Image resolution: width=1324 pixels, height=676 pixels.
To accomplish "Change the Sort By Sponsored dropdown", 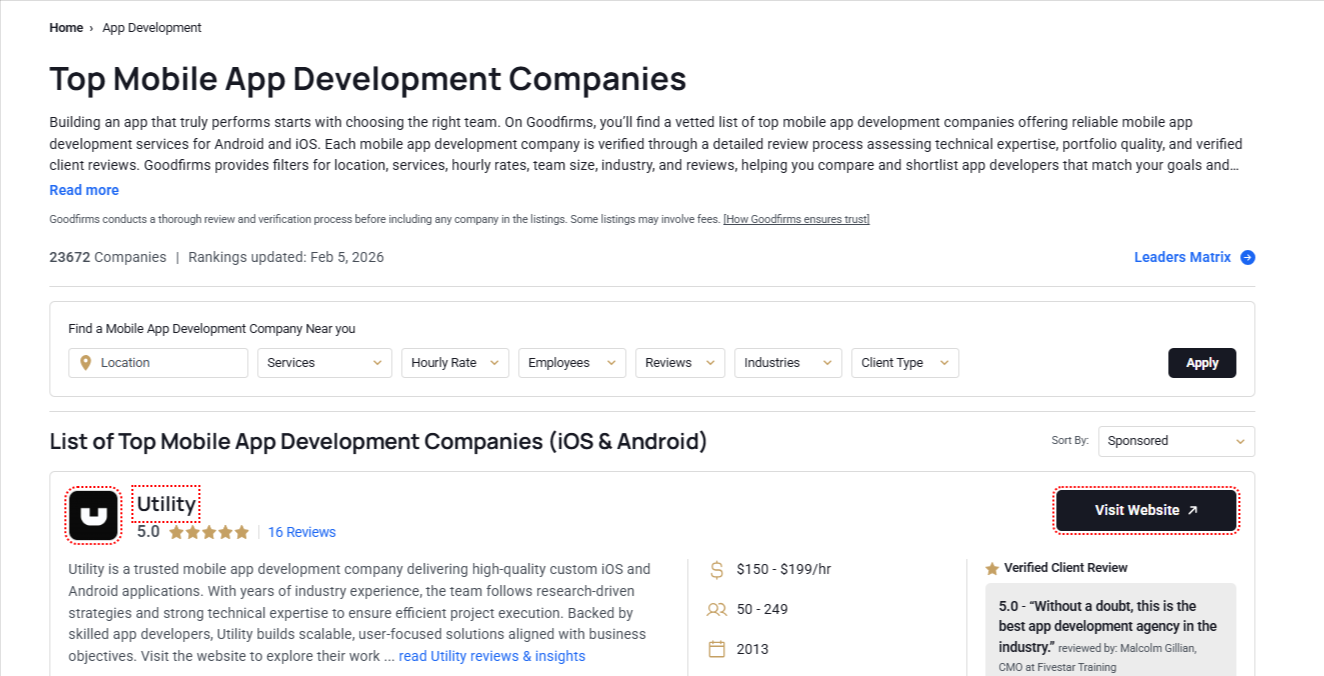I will [x=1176, y=441].
